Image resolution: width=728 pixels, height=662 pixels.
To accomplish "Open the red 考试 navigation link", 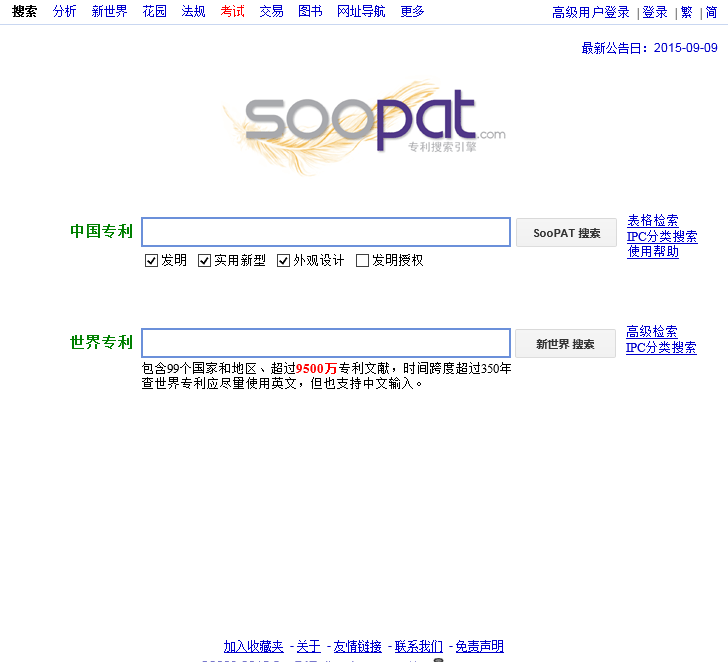I will coord(232,11).
